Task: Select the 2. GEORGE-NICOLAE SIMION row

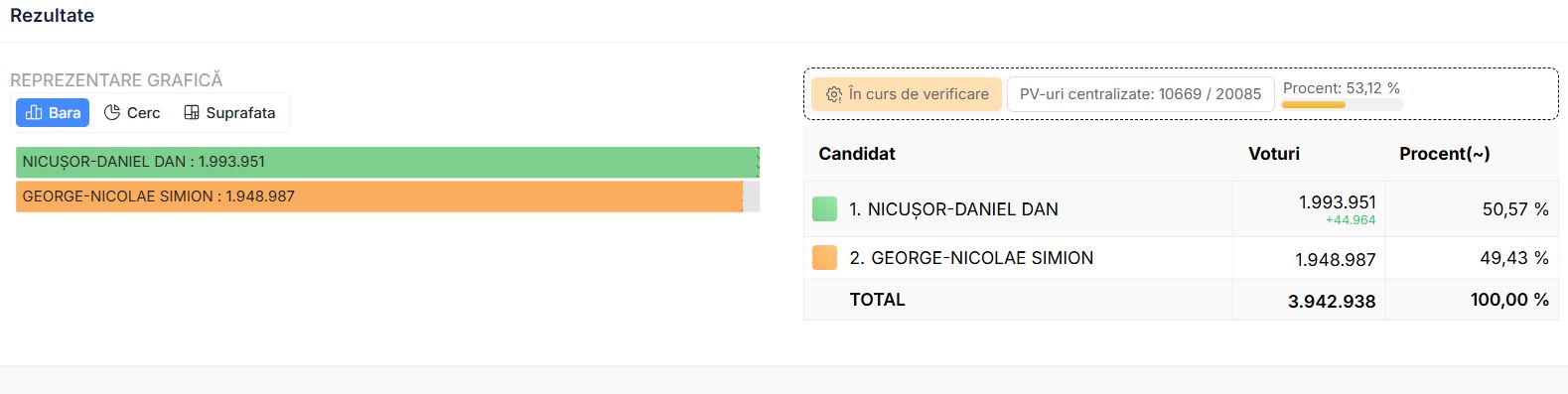Action: click(1181, 258)
